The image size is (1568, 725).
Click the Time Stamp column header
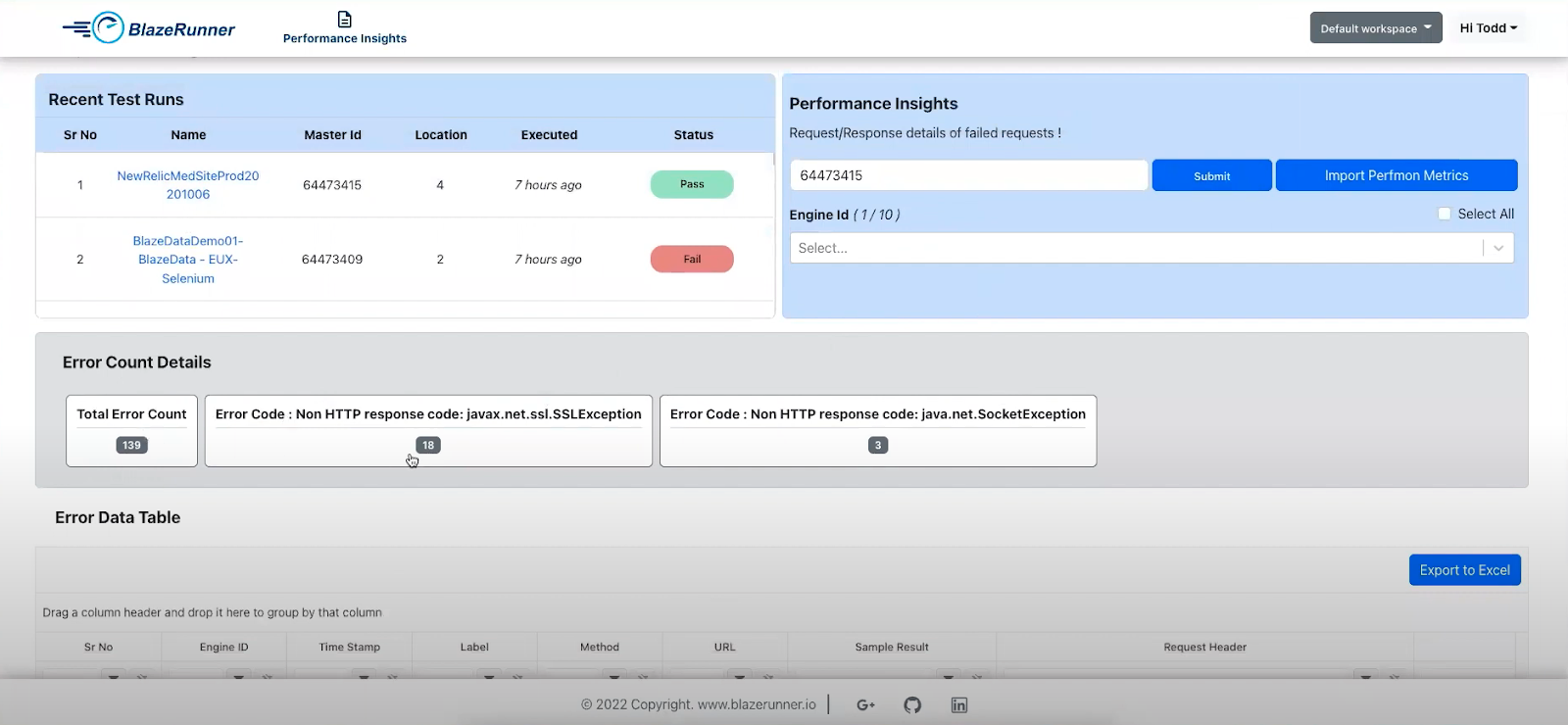(x=350, y=648)
